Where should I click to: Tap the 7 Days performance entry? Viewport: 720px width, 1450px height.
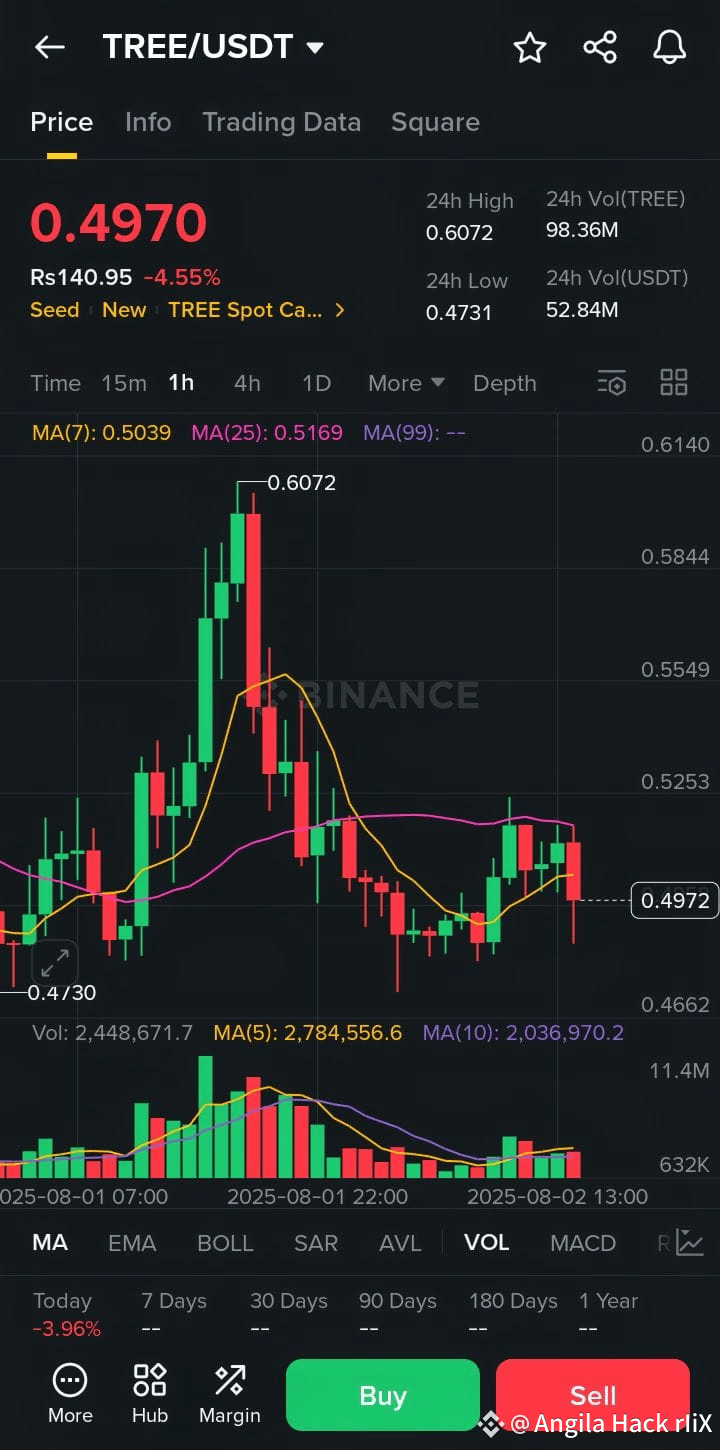click(174, 1314)
